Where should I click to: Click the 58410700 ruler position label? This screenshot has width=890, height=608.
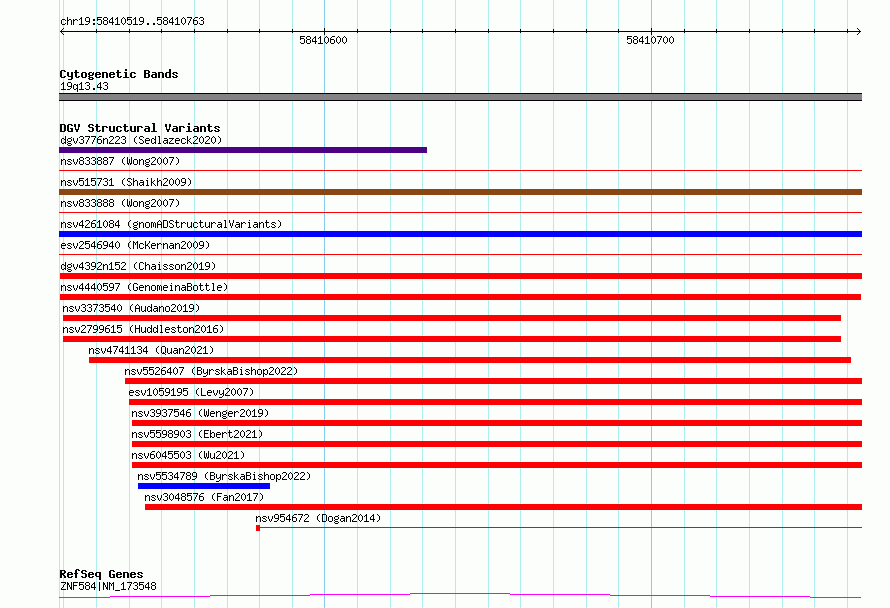tap(650, 40)
